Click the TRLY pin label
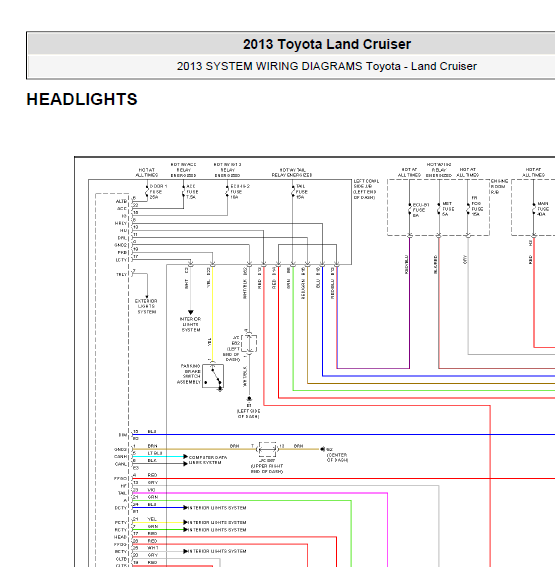Viewport: 555px width, 567px height. [x=121, y=274]
